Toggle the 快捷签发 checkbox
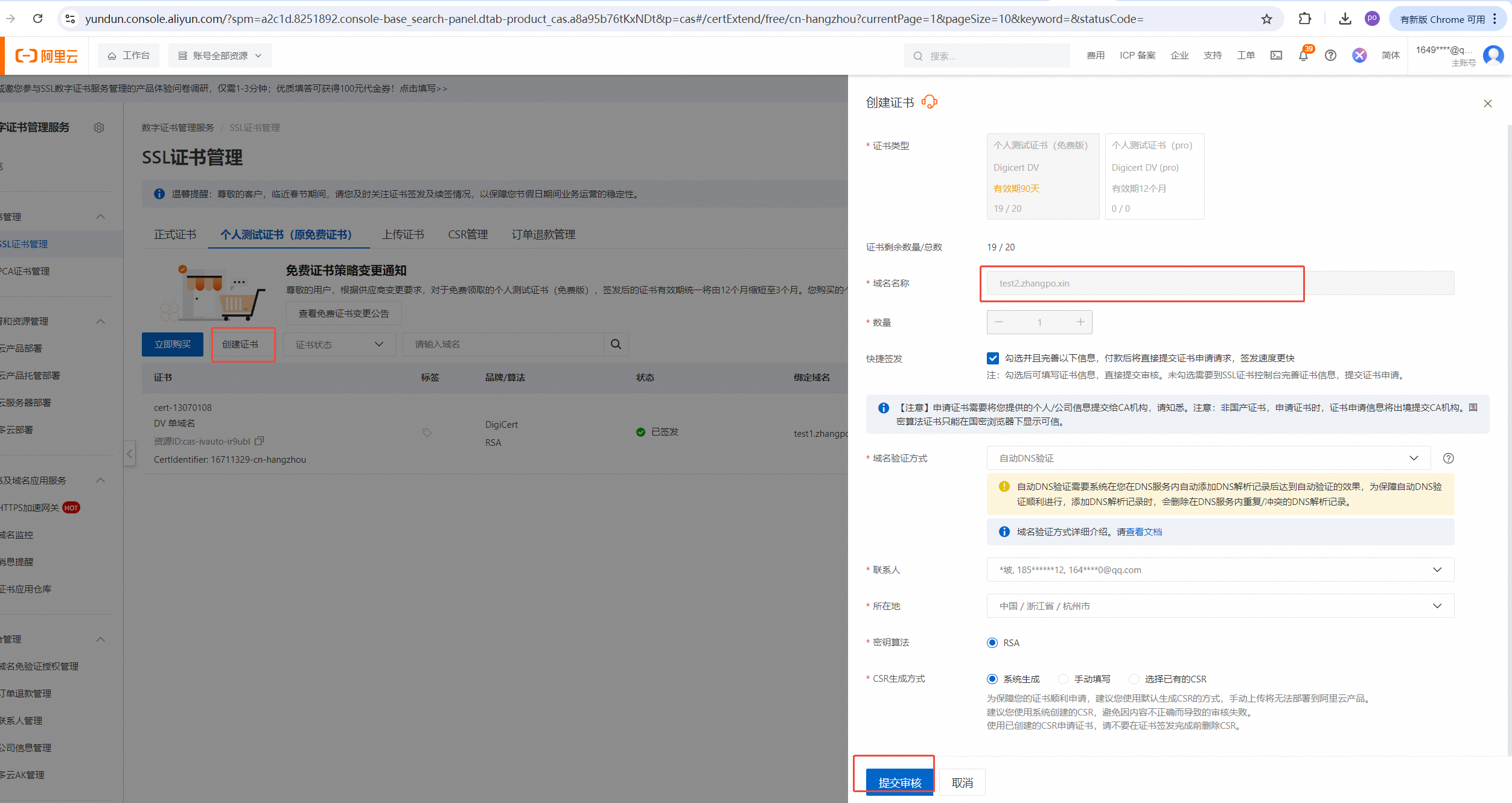 coord(992,358)
